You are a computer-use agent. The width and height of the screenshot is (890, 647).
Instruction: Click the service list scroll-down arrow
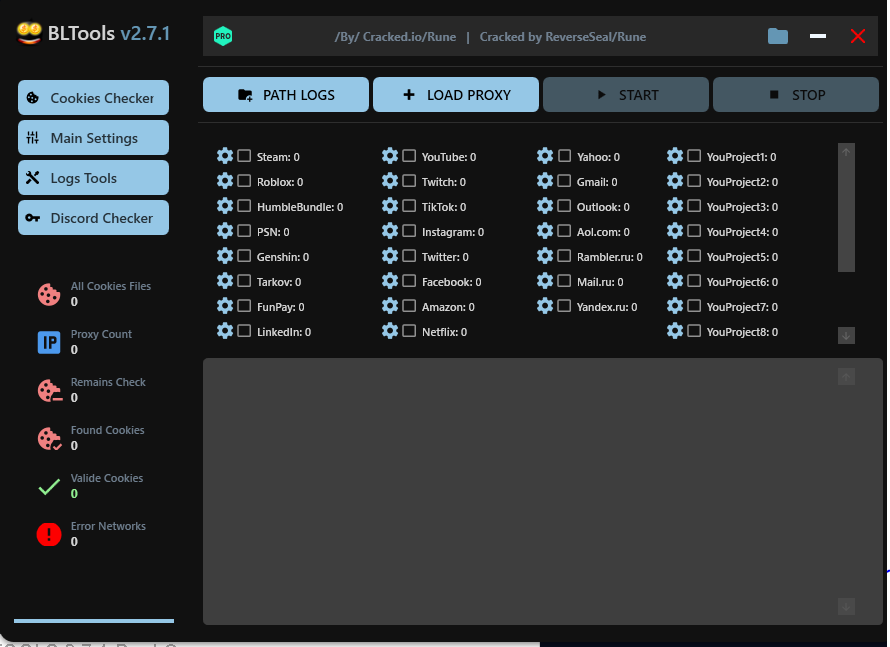click(x=846, y=335)
